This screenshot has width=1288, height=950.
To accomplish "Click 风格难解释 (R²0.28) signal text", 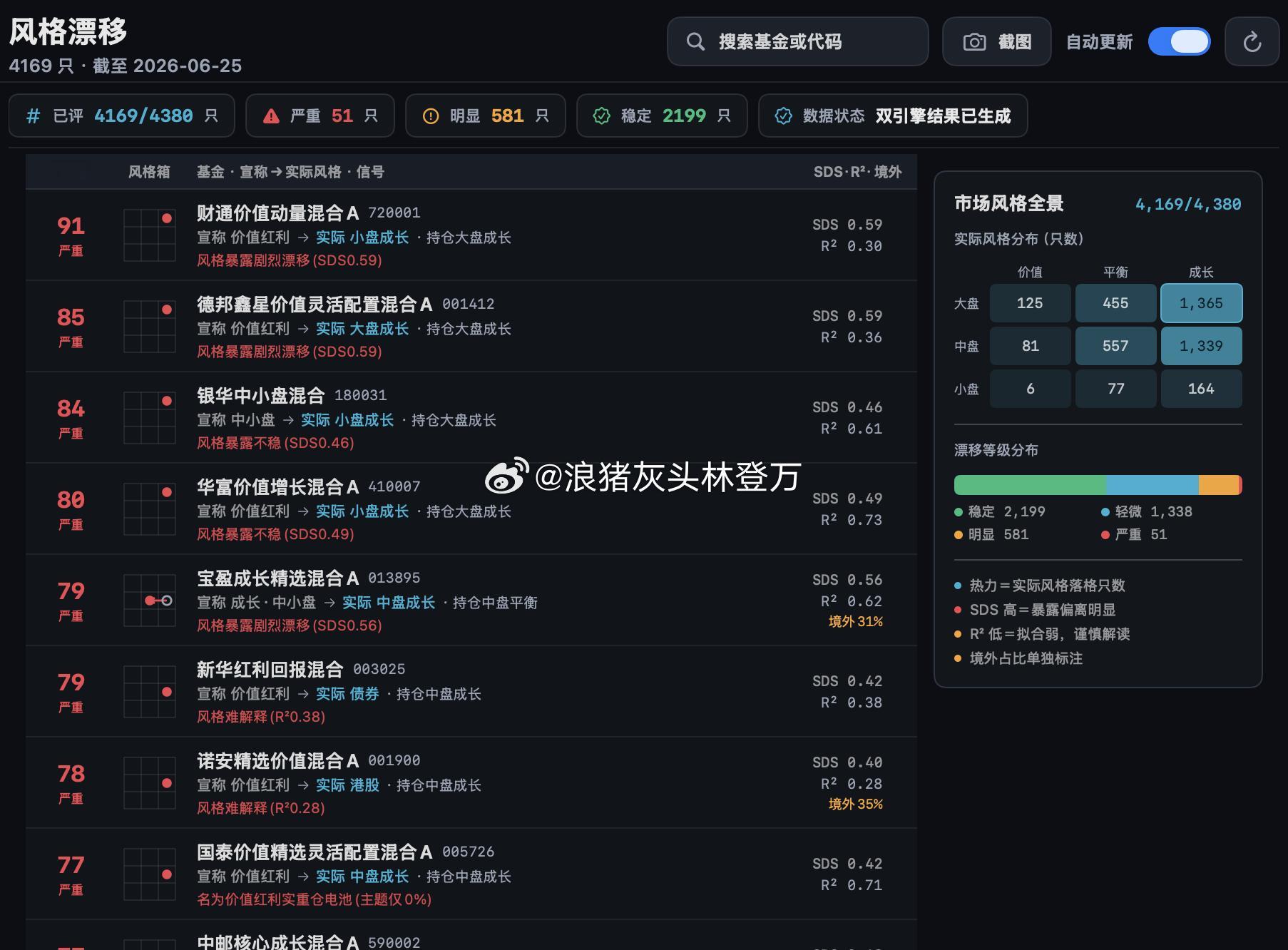I will click(x=261, y=808).
